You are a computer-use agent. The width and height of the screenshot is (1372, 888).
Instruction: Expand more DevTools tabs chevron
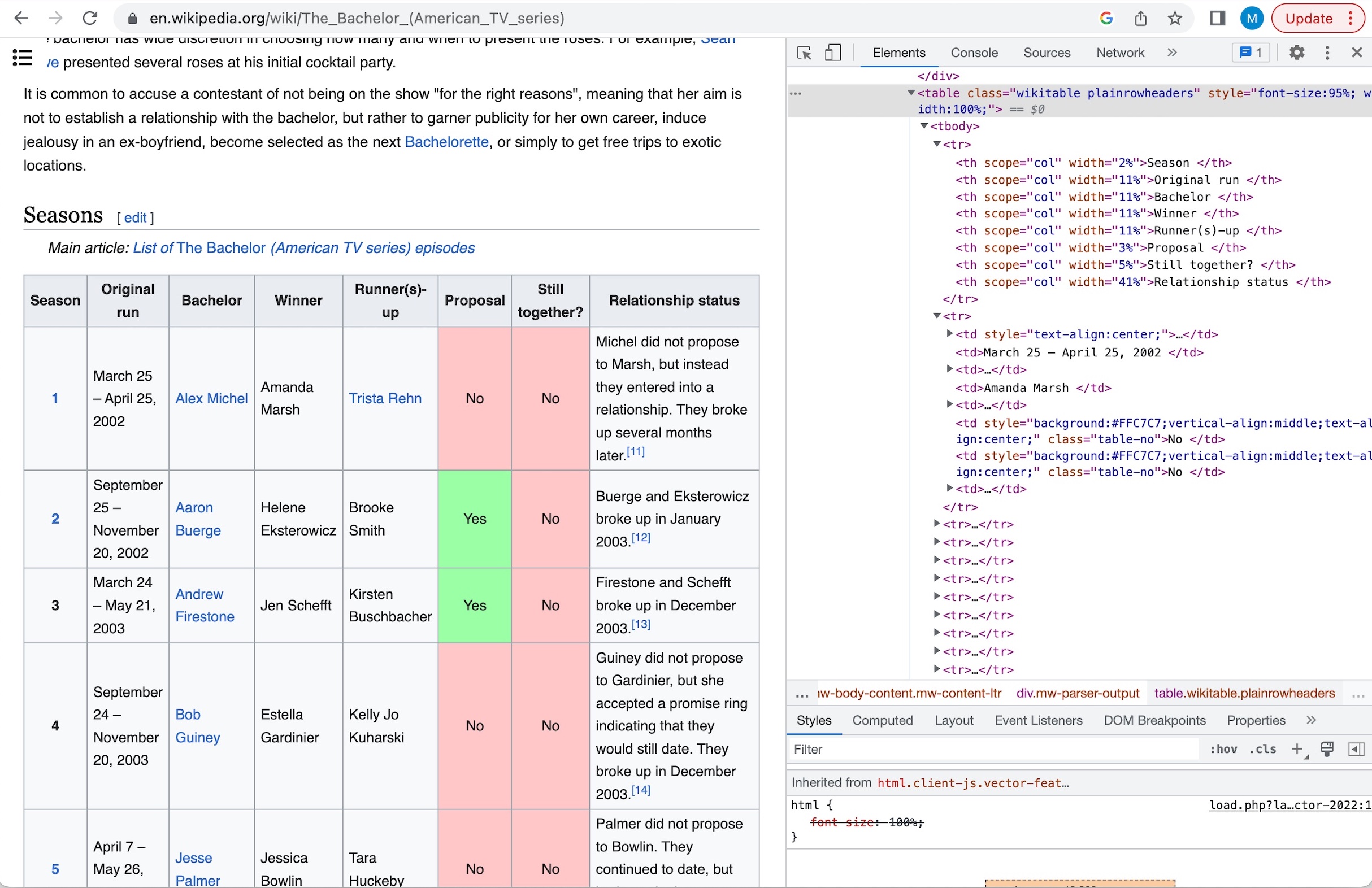[1172, 53]
